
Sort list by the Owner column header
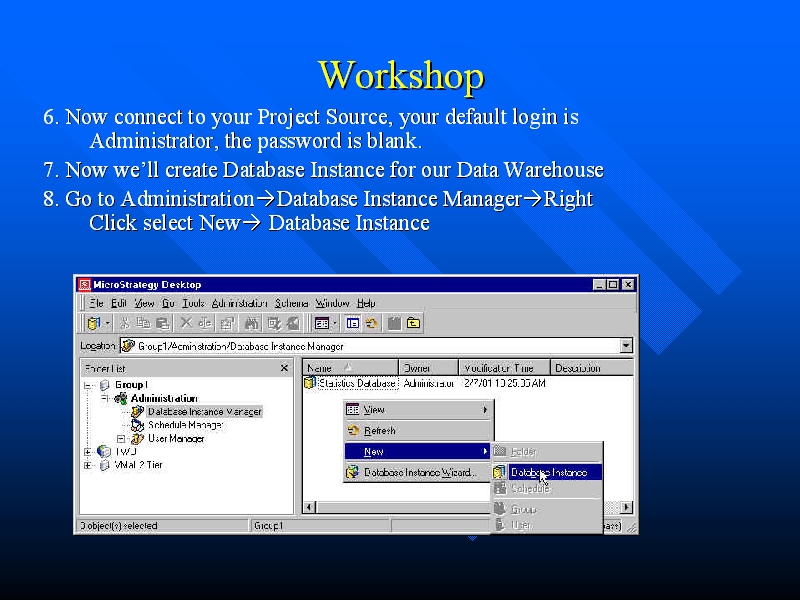coord(428,368)
